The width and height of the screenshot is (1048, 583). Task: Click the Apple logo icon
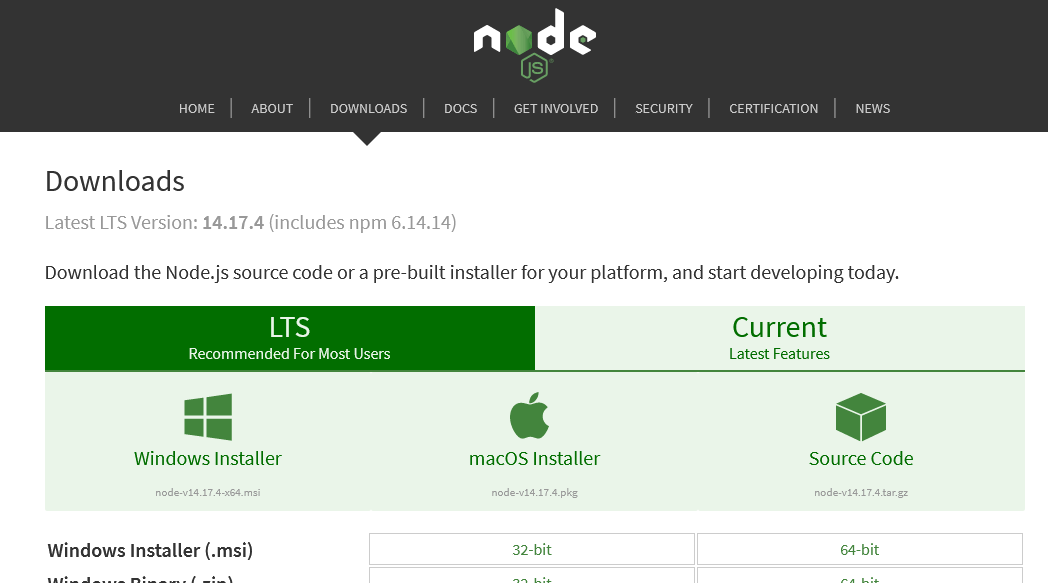pyautogui.click(x=529, y=415)
